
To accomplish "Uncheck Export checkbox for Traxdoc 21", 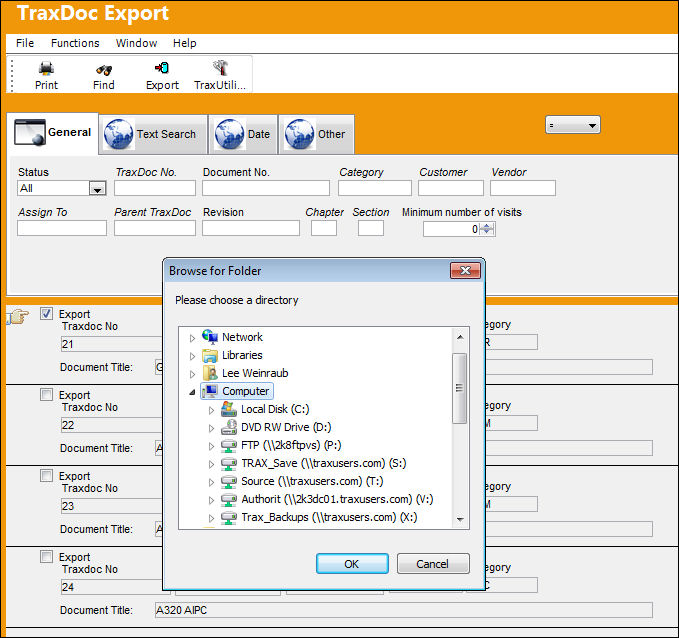I will tap(46, 314).
